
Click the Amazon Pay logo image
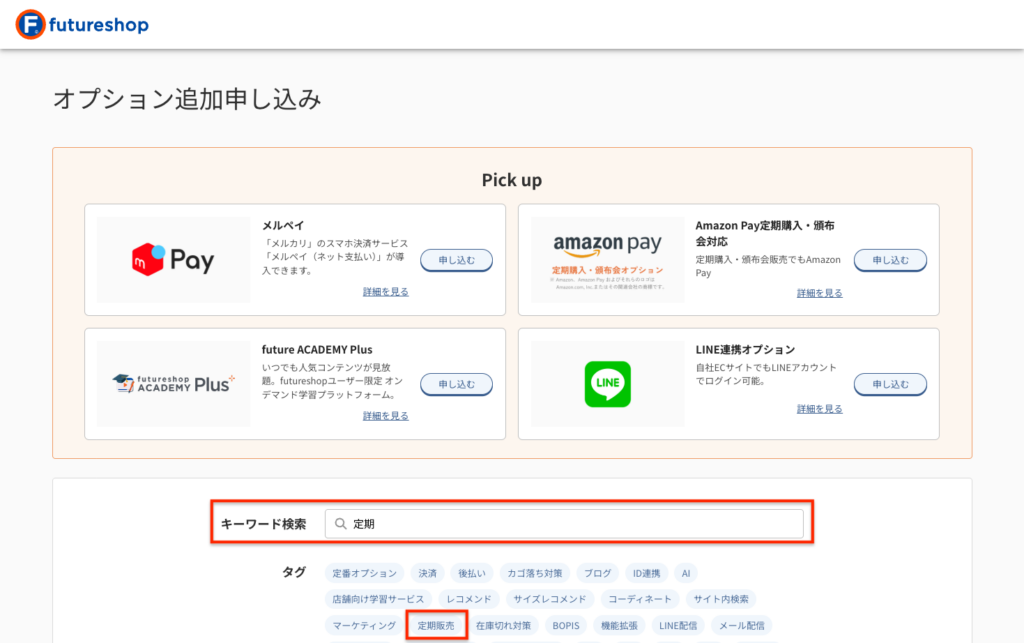tap(607, 260)
